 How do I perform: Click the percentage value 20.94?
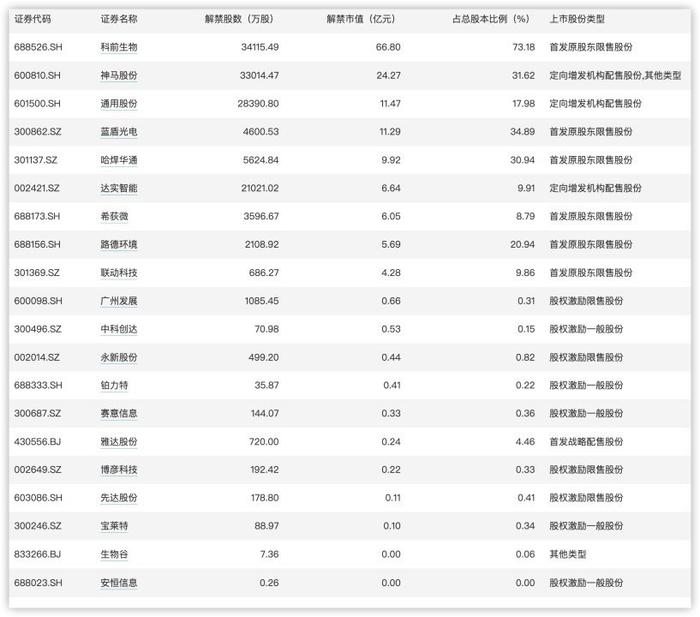point(523,244)
